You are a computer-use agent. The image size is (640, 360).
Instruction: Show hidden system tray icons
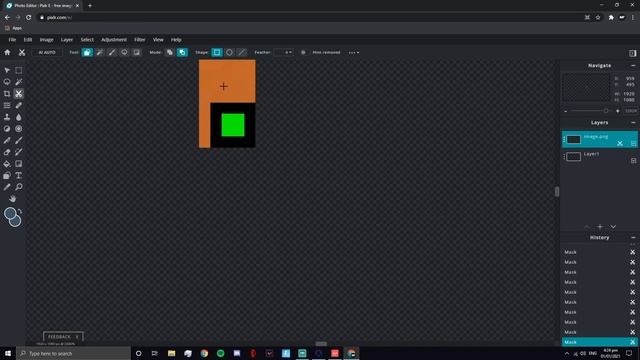(x=567, y=353)
